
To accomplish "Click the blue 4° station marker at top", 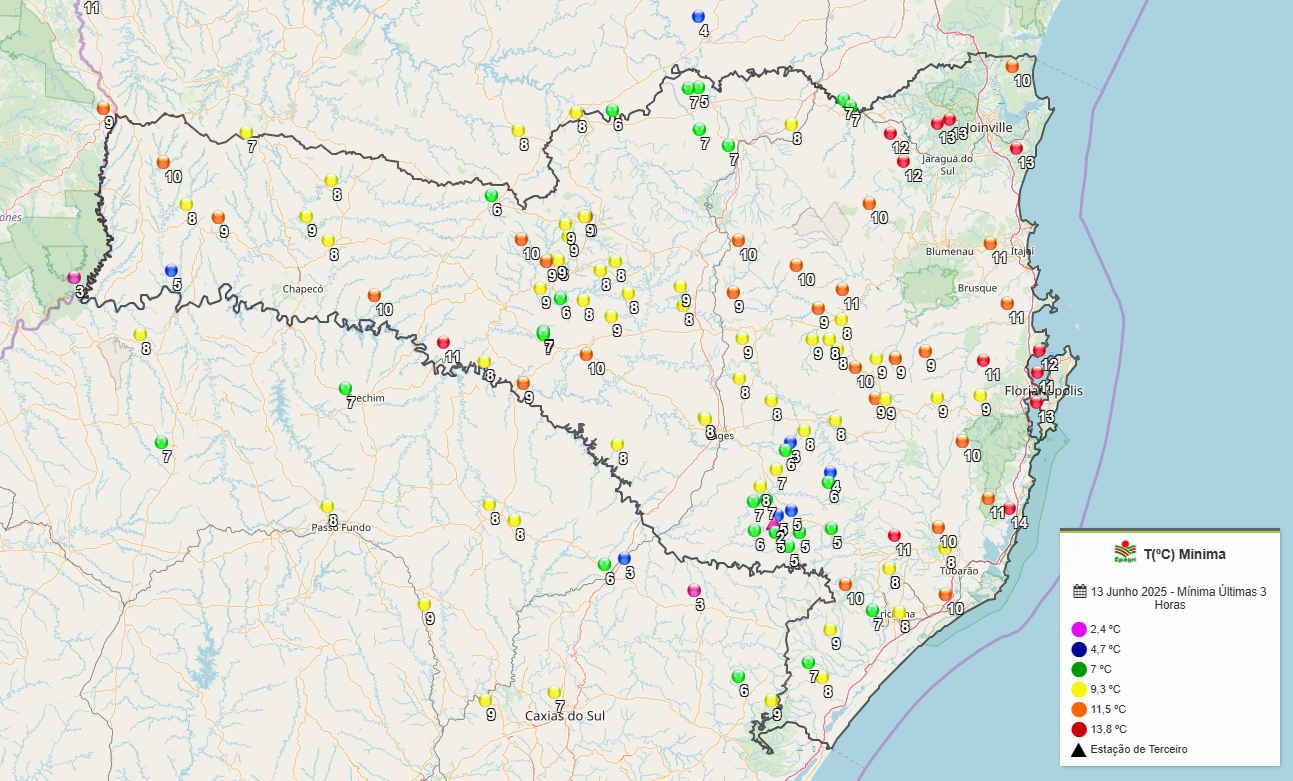I will [x=698, y=16].
